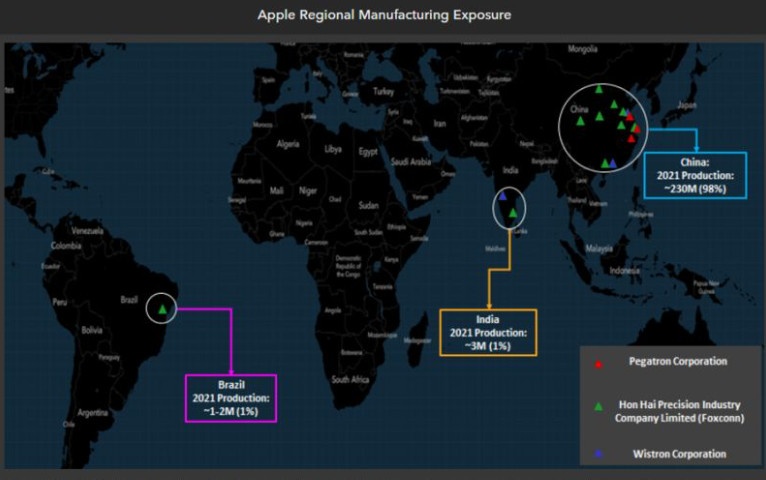Click the green Foxconn marker in India
The height and width of the screenshot is (480, 766).
point(513,212)
